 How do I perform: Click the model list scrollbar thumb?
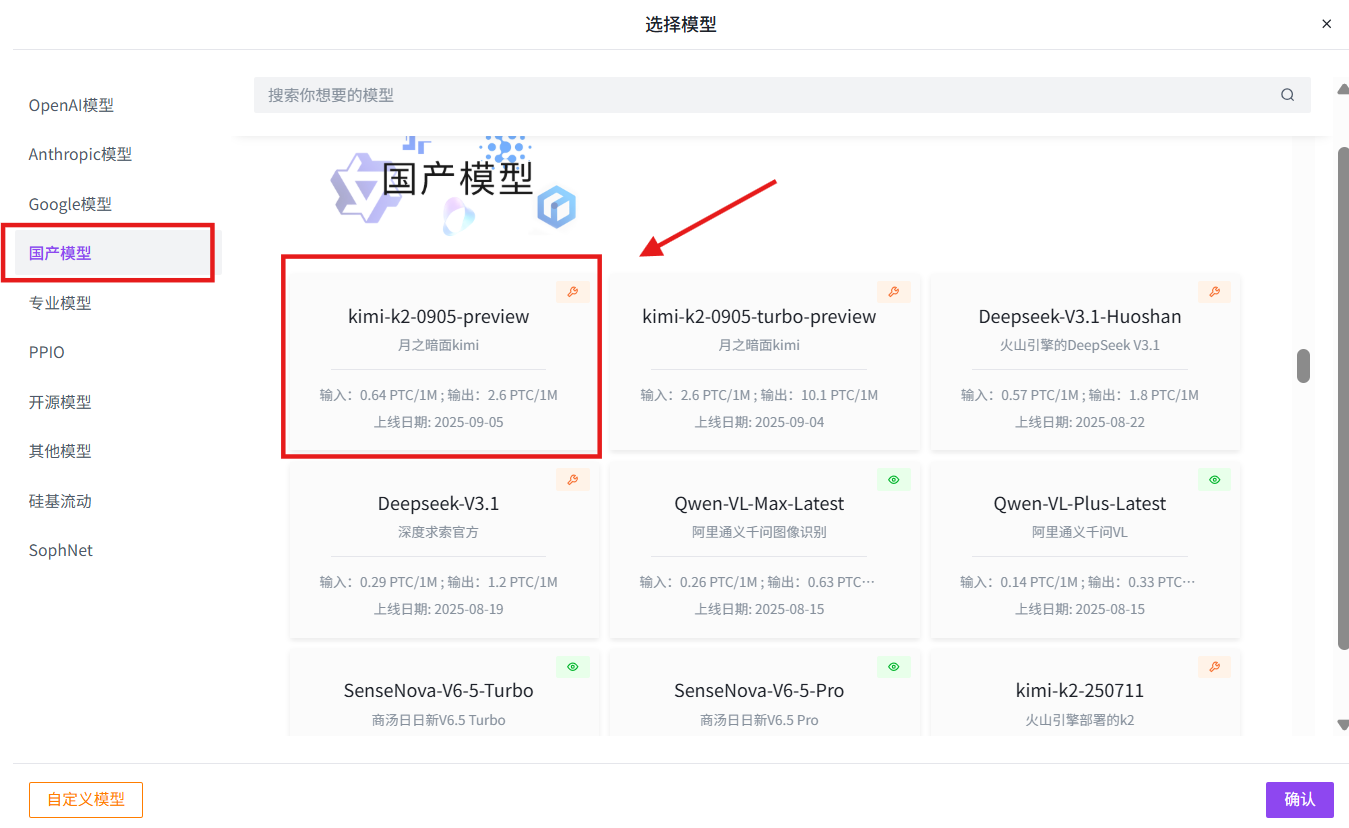pos(1303,366)
